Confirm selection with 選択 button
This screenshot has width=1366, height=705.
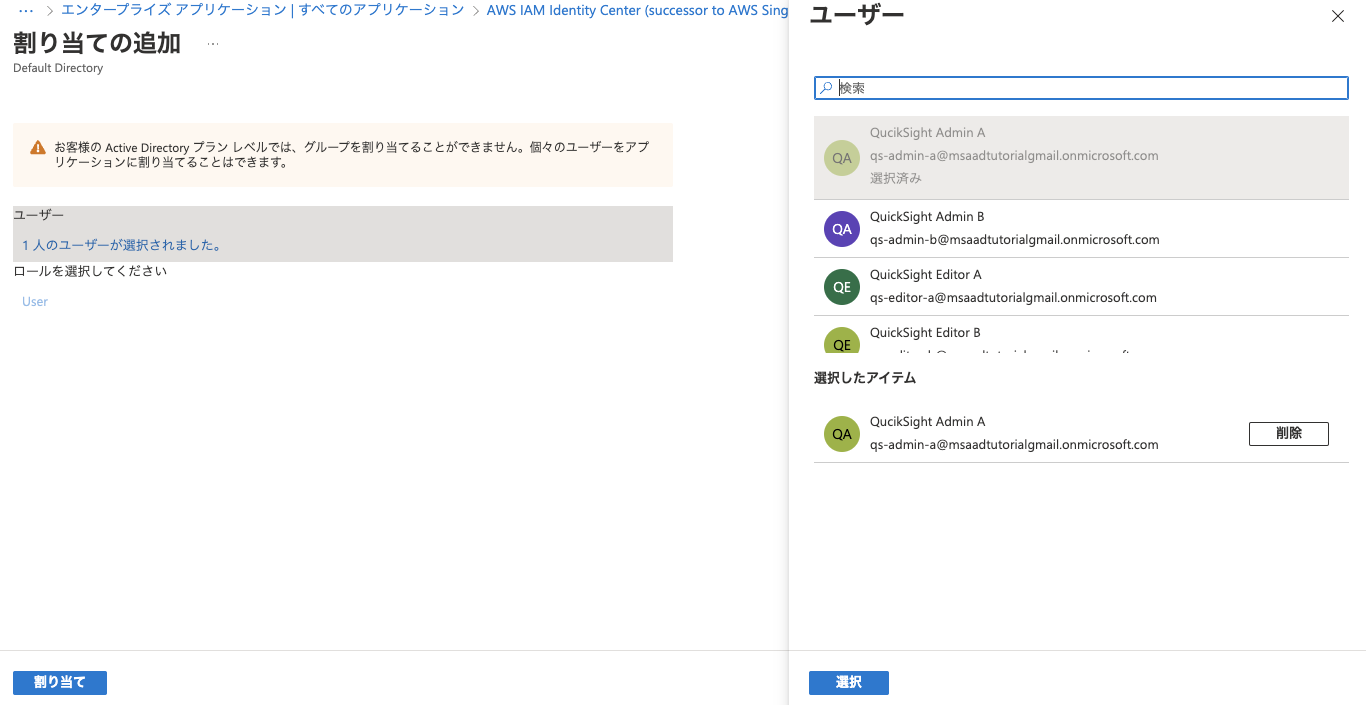click(x=848, y=682)
